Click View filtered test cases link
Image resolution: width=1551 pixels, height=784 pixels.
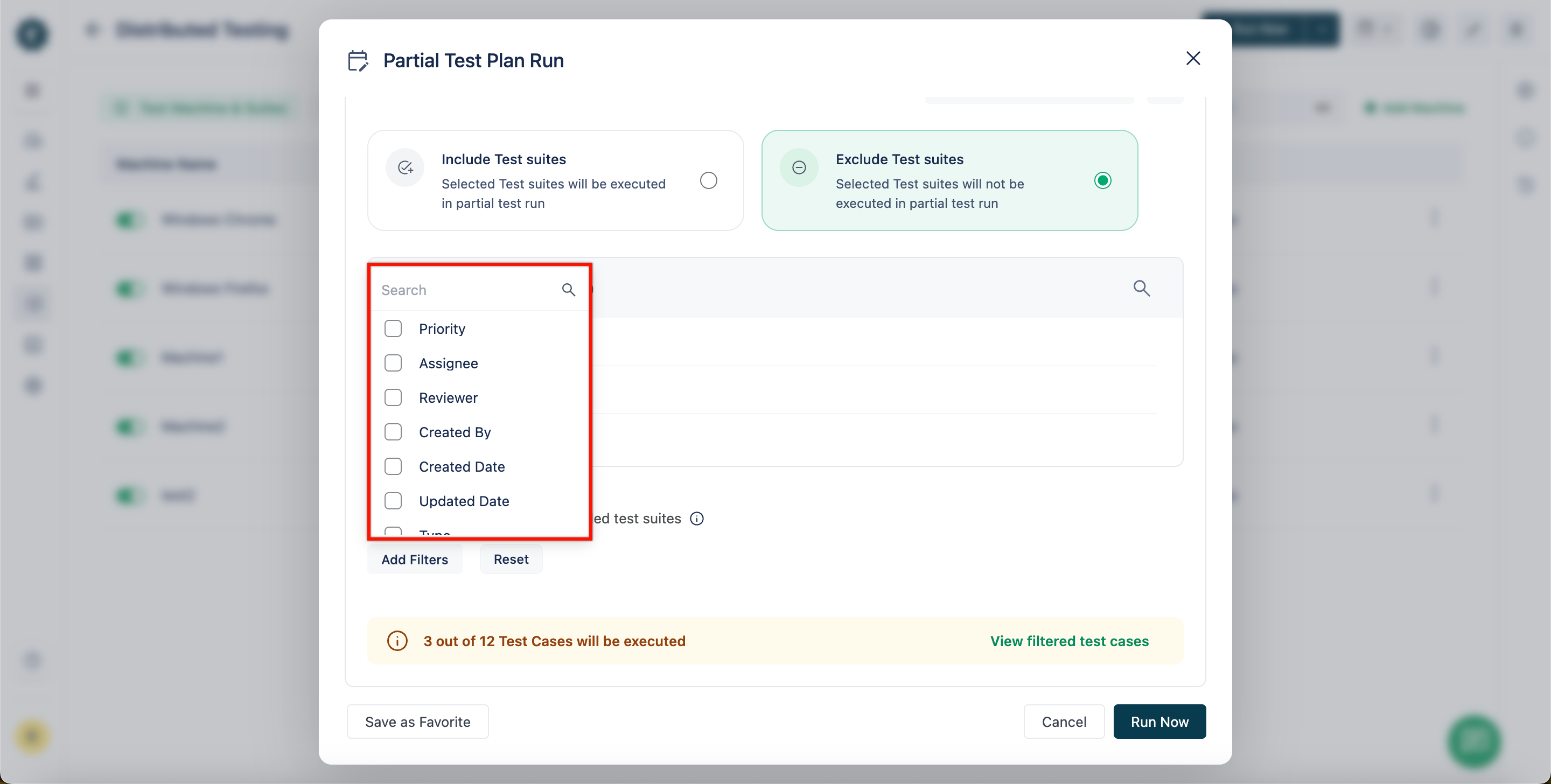1069,640
